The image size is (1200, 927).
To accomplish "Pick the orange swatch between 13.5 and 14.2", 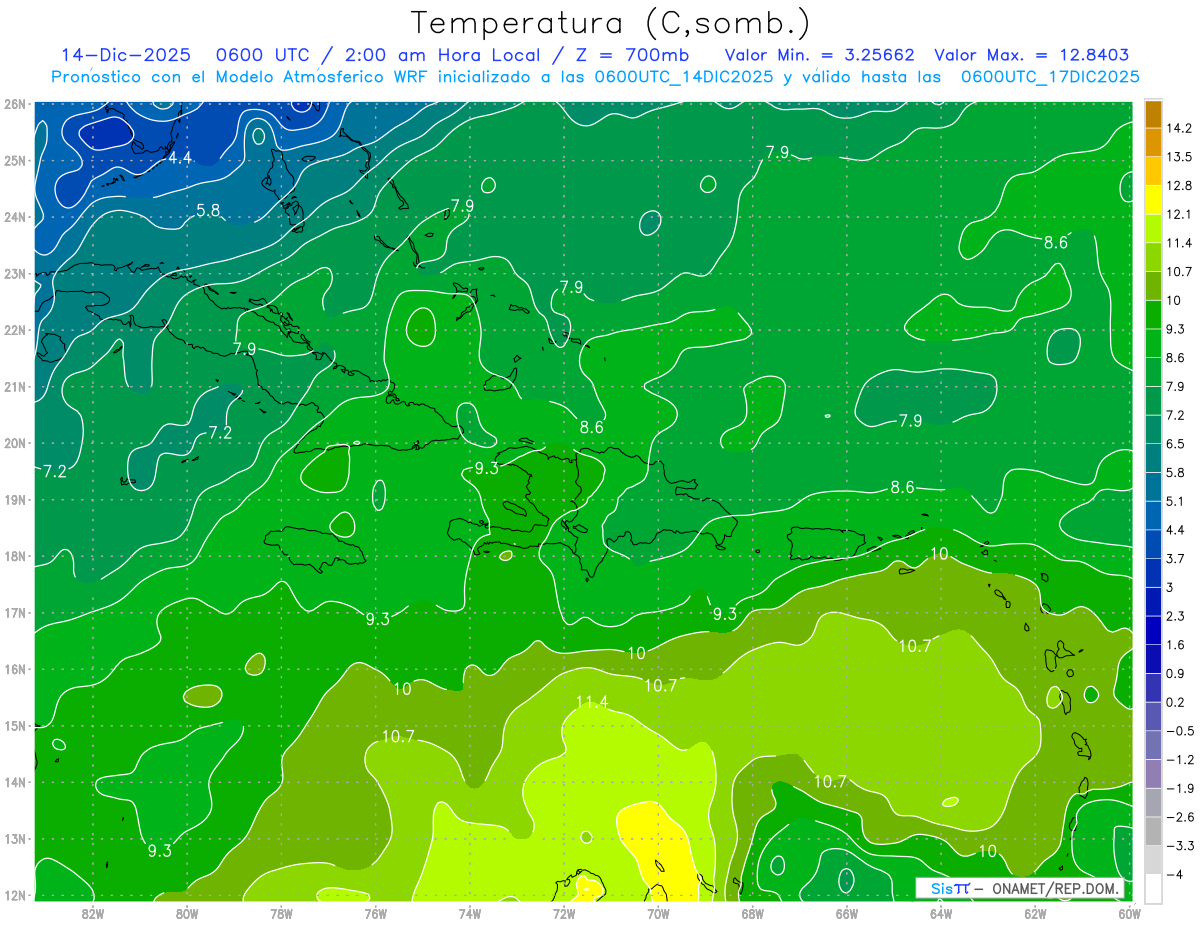I will (1153, 143).
